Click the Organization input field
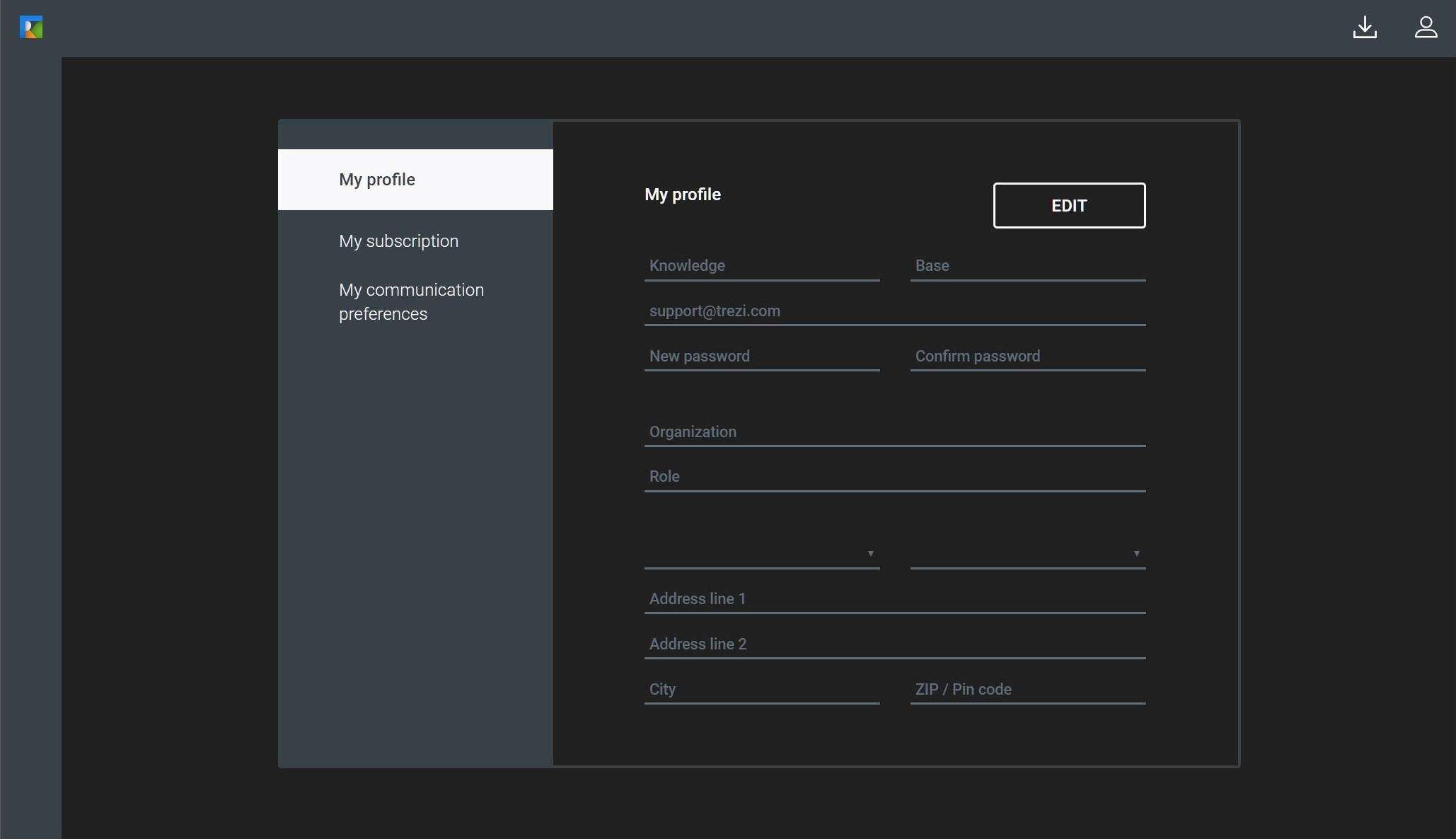 point(894,432)
